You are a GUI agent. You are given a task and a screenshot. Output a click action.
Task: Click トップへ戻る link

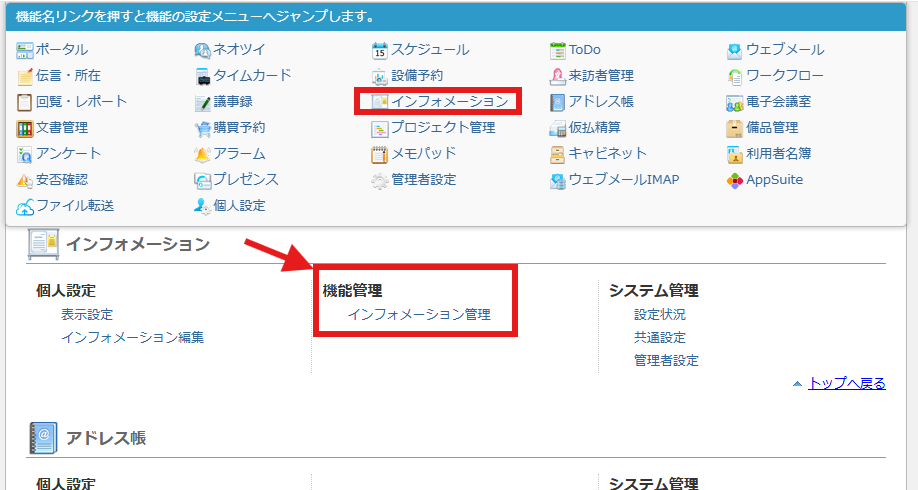(847, 383)
